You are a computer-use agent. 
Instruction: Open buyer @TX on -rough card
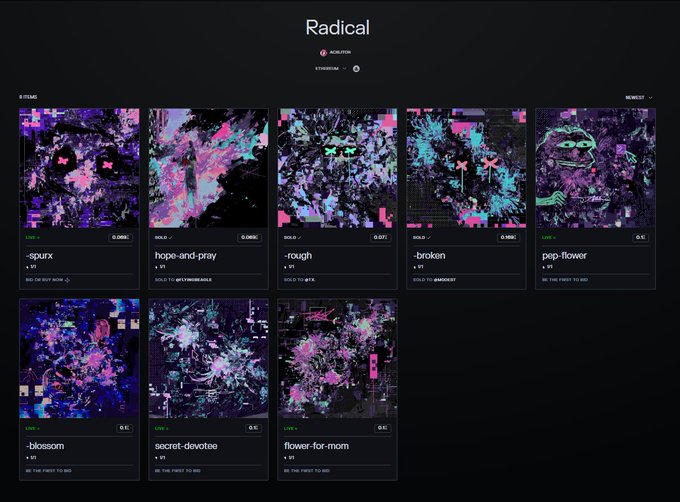coord(310,280)
